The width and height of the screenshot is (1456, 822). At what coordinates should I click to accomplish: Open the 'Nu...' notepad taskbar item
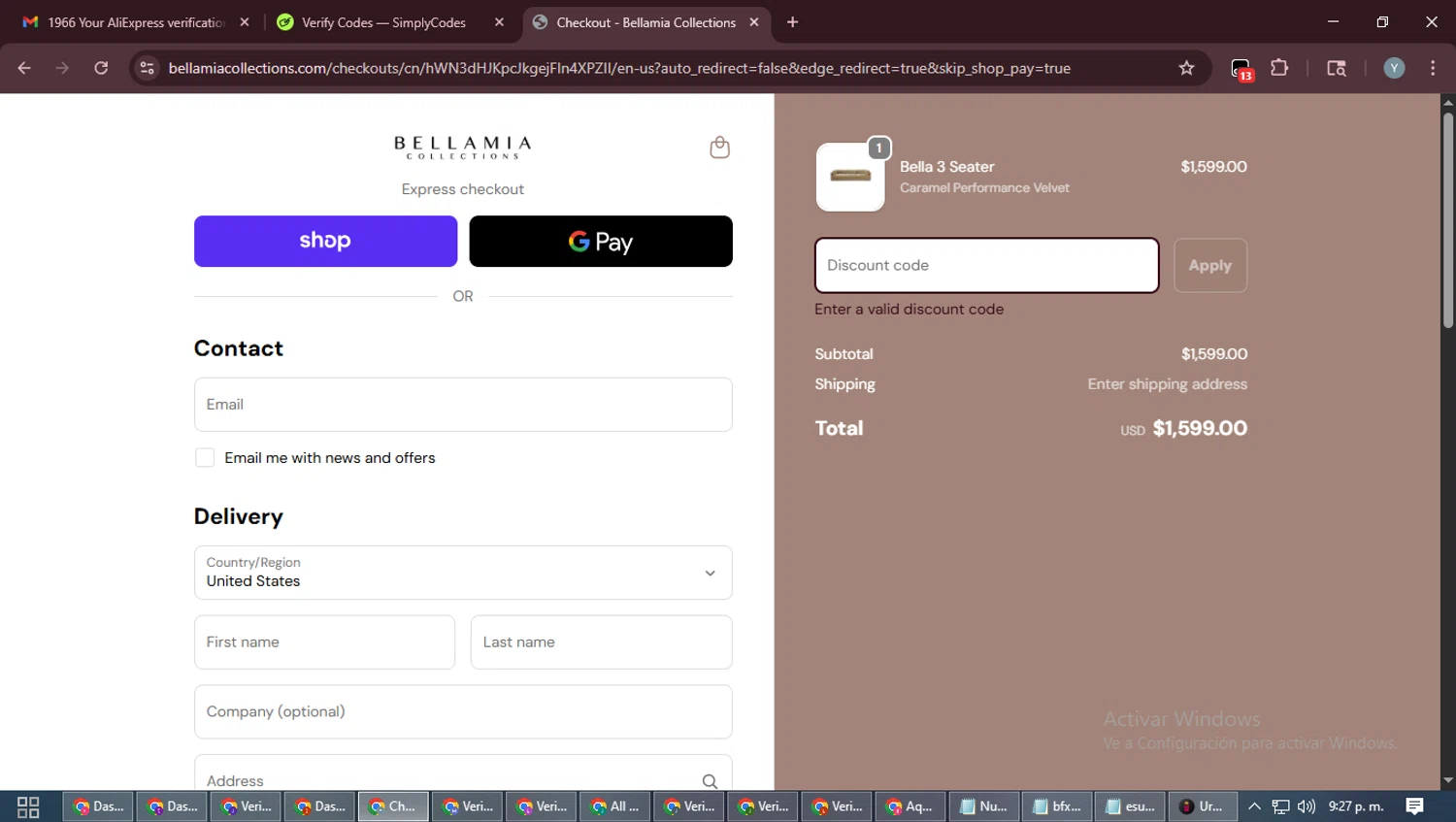click(x=984, y=806)
